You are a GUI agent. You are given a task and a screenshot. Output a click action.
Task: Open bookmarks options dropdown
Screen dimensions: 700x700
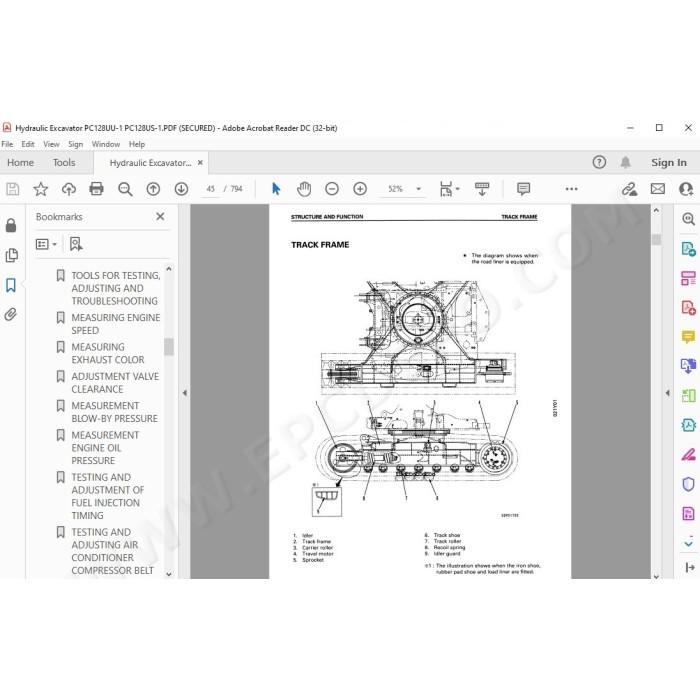click(x=46, y=244)
